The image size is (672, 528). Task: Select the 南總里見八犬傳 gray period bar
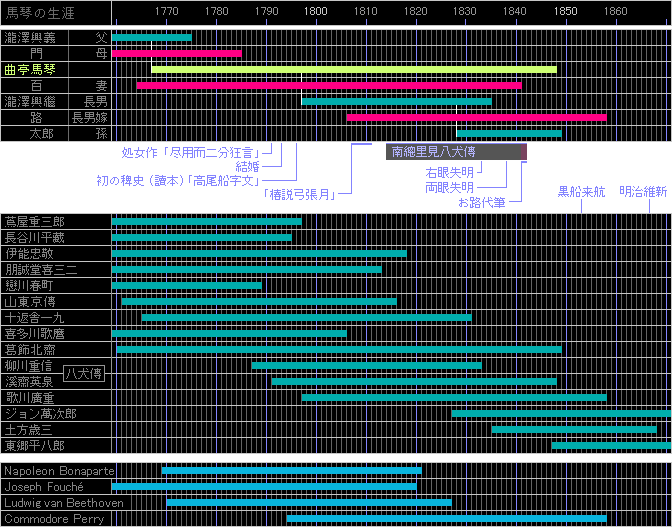pos(455,152)
